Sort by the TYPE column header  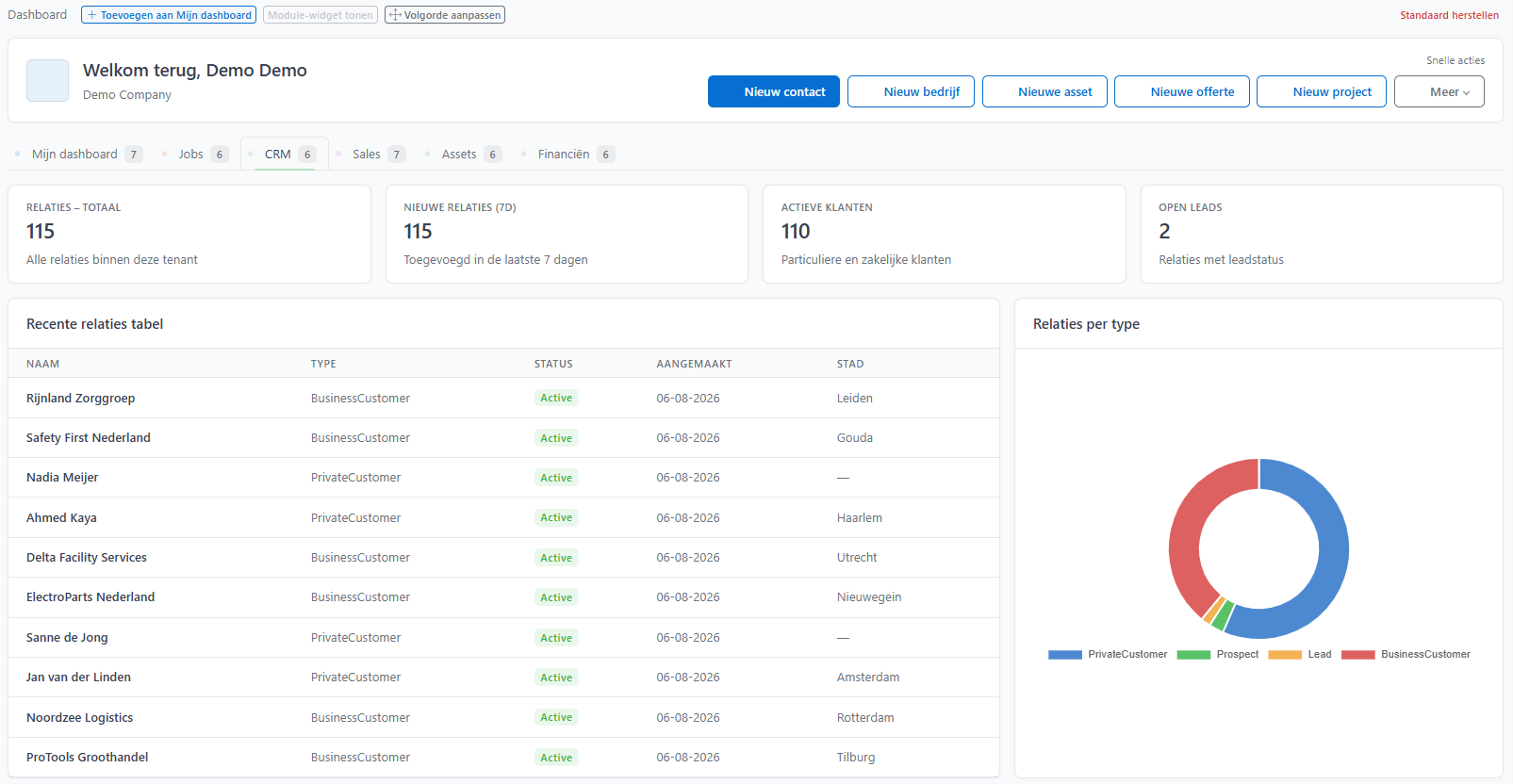(323, 364)
